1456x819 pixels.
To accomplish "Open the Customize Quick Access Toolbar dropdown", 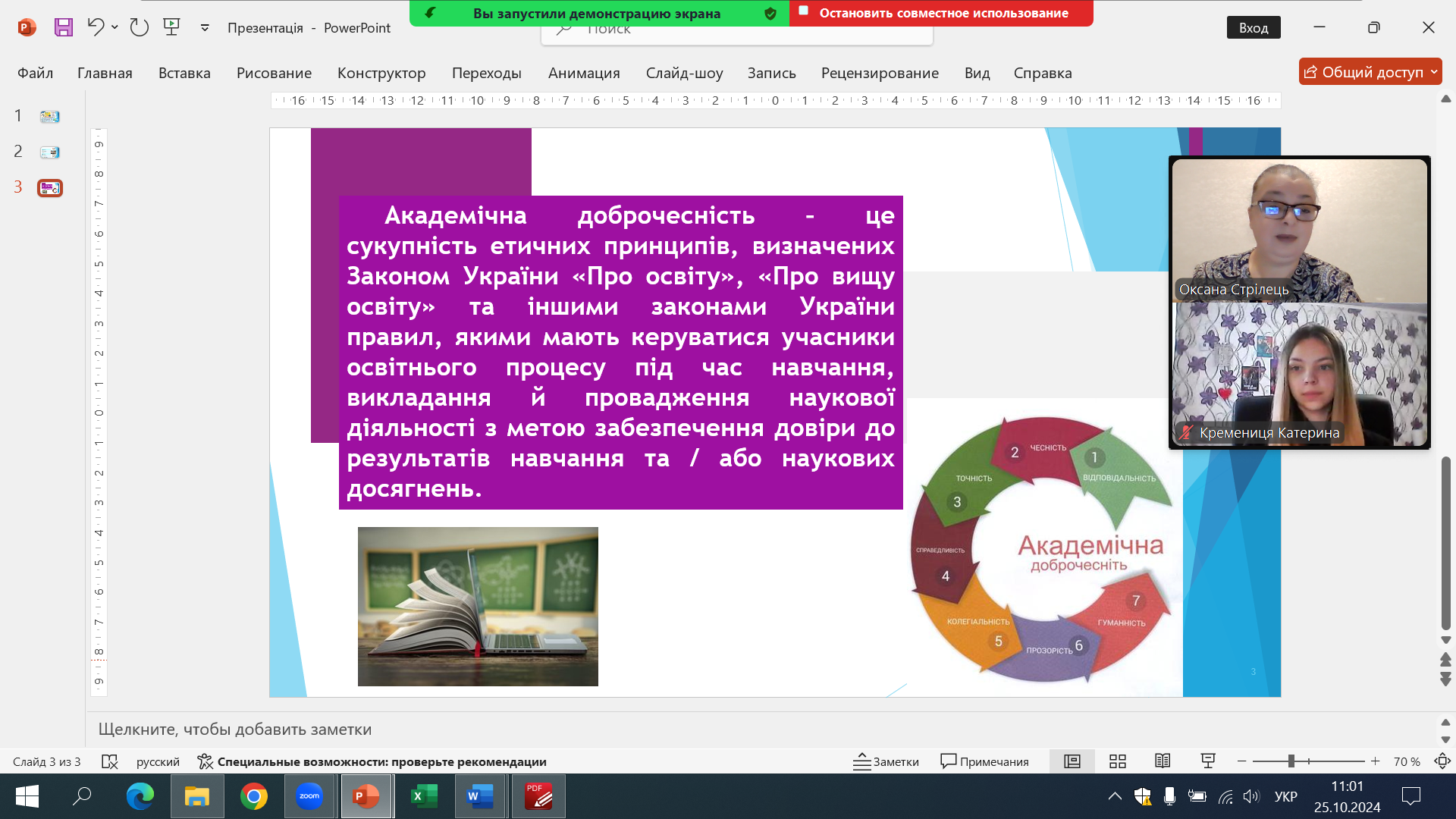I will click(205, 28).
